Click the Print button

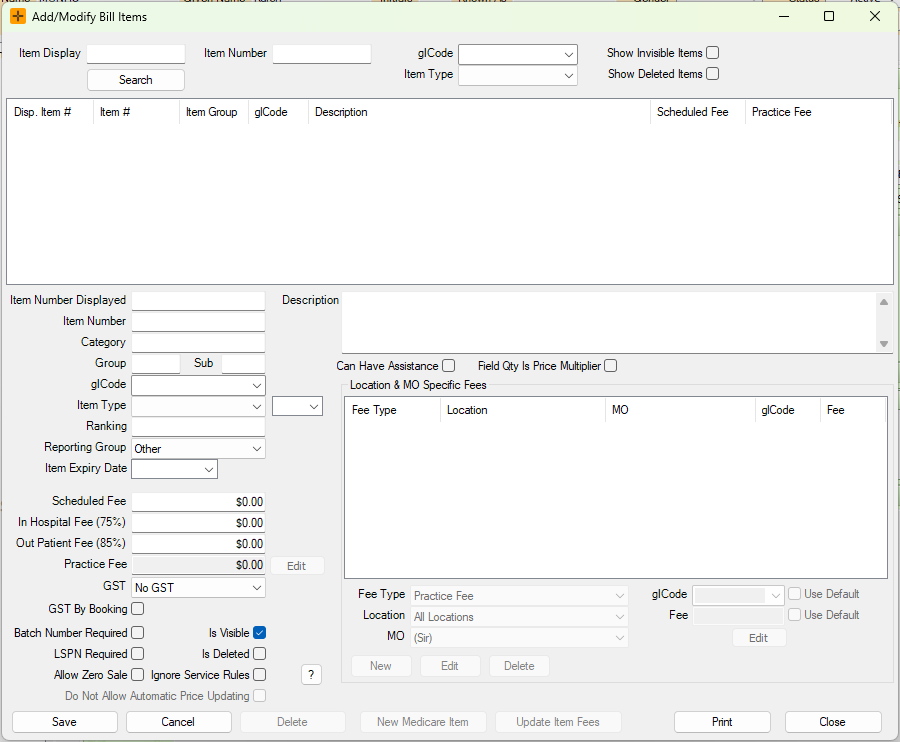click(722, 722)
